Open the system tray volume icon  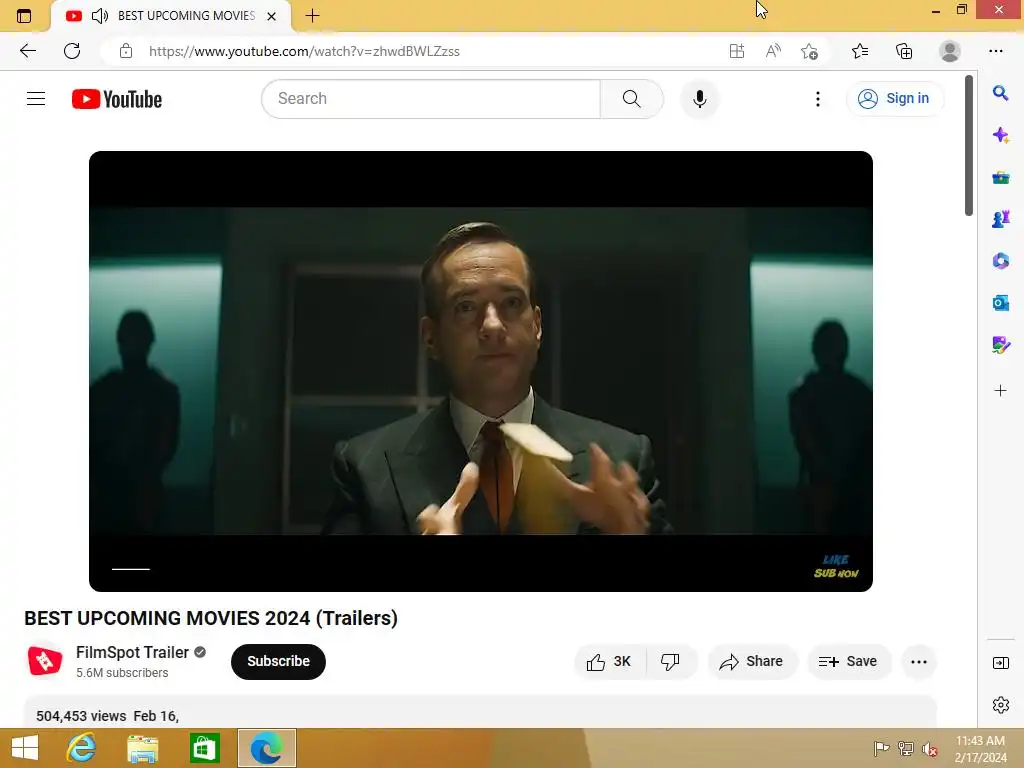coord(929,749)
